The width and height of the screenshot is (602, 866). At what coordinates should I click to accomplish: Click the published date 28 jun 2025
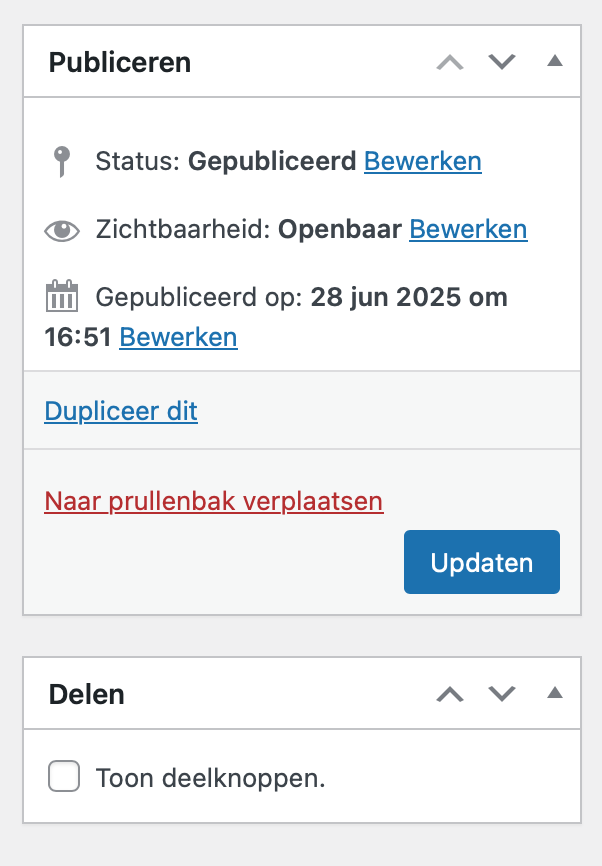coord(386,297)
